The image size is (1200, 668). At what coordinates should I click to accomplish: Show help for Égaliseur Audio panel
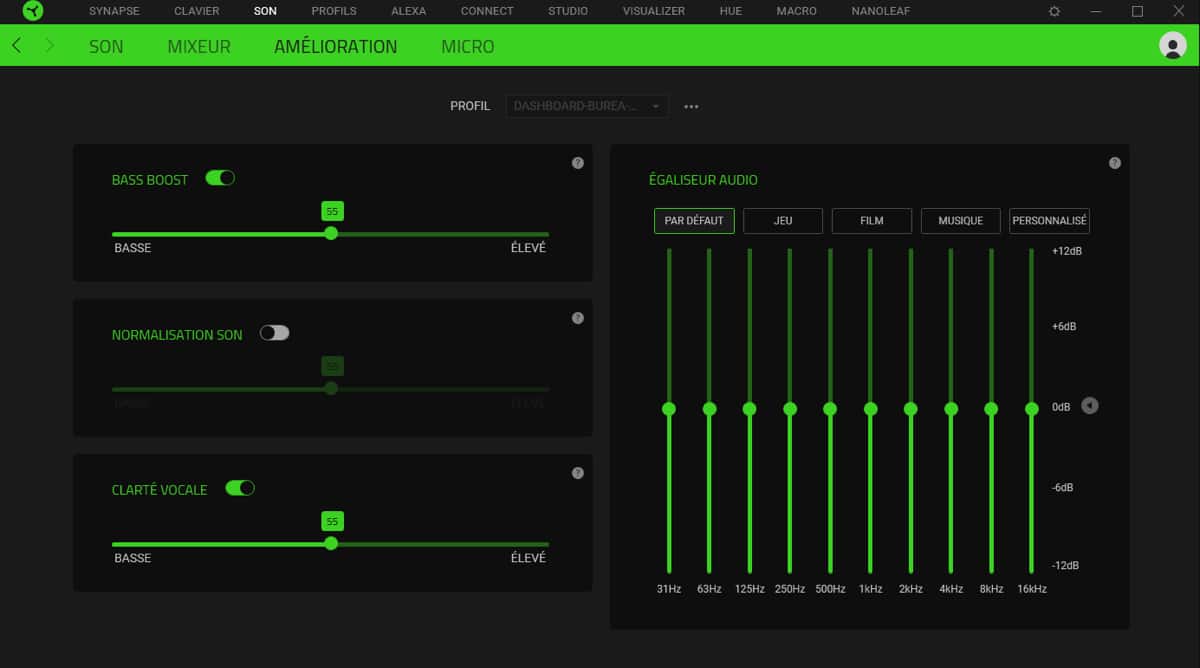pyautogui.click(x=1115, y=163)
